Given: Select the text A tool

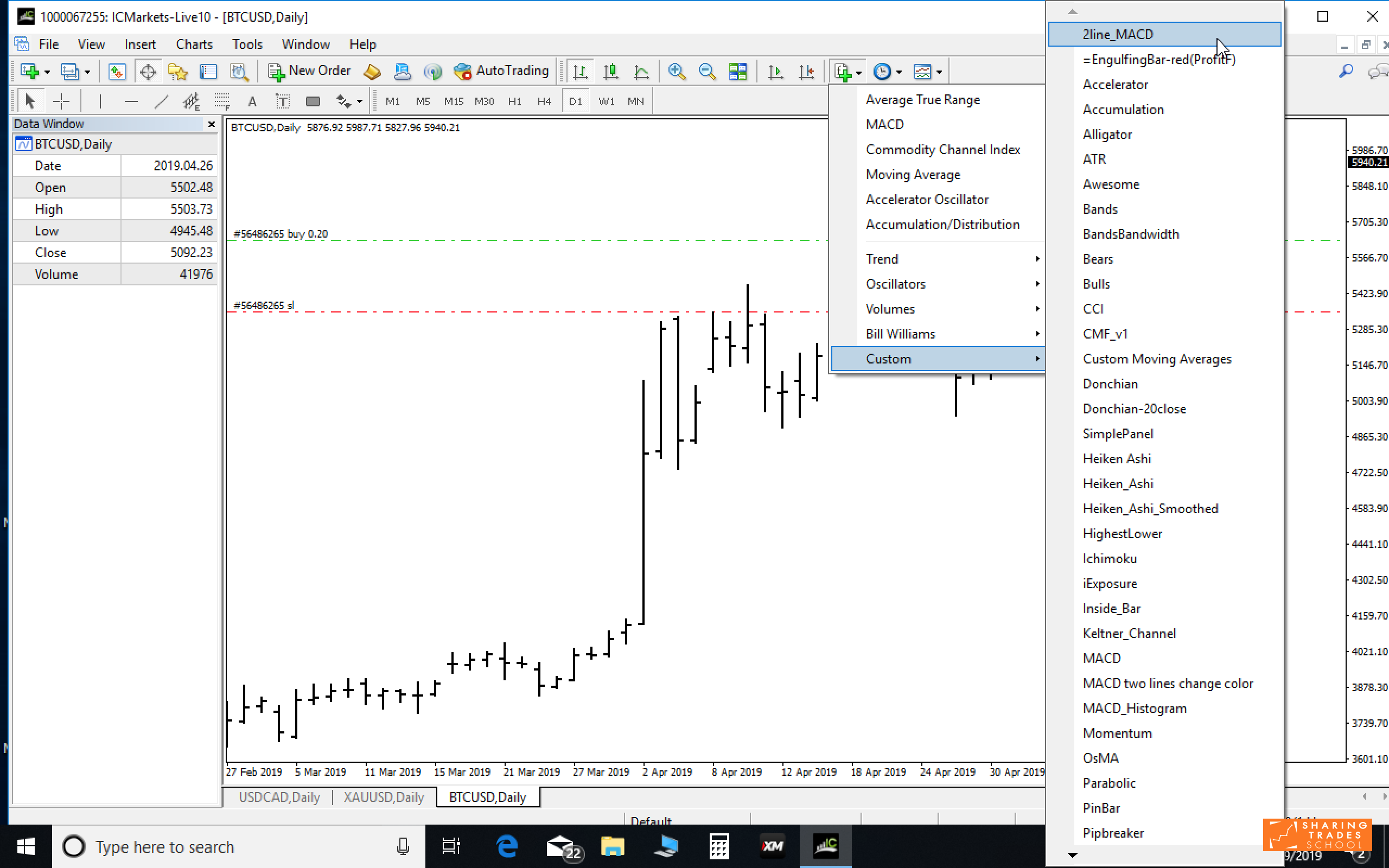Looking at the screenshot, I should [x=252, y=101].
